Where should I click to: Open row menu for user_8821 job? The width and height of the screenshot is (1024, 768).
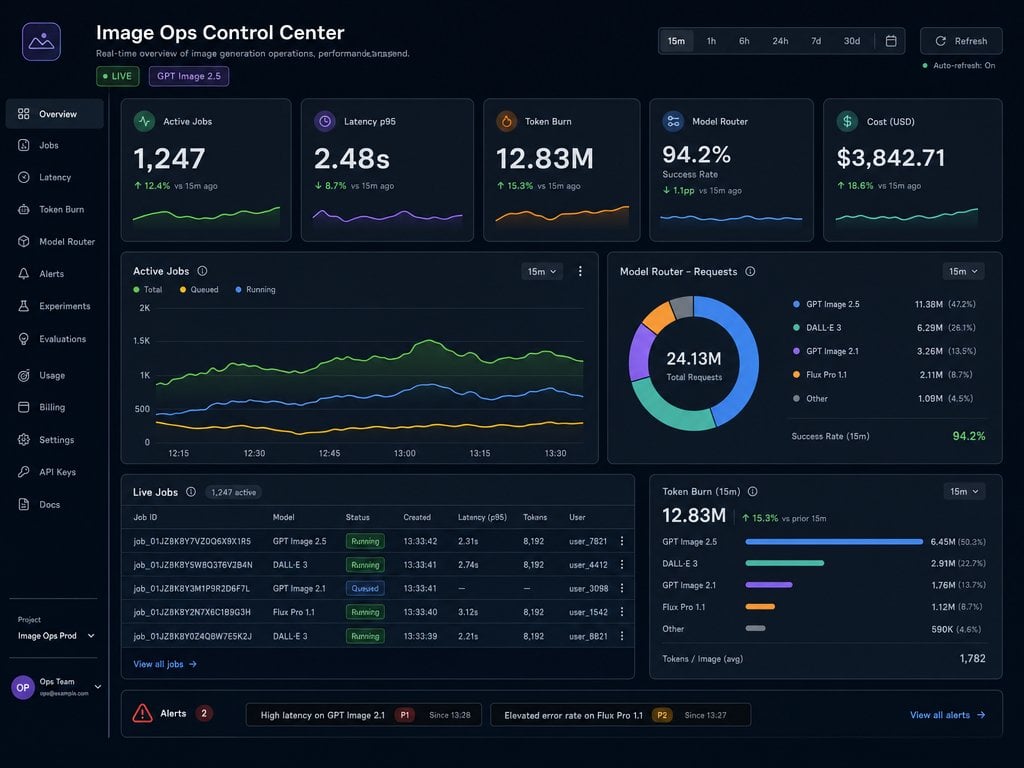(622, 636)
